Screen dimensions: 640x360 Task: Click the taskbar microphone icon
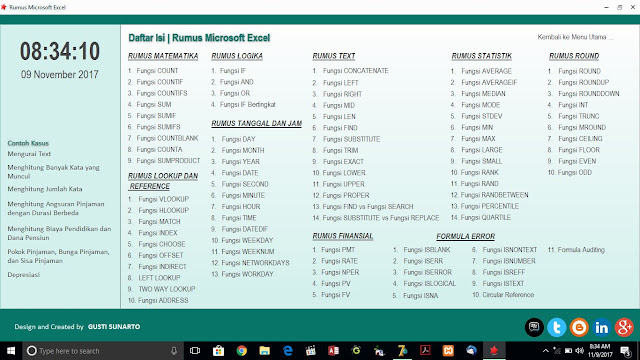(x=174, y=351)
